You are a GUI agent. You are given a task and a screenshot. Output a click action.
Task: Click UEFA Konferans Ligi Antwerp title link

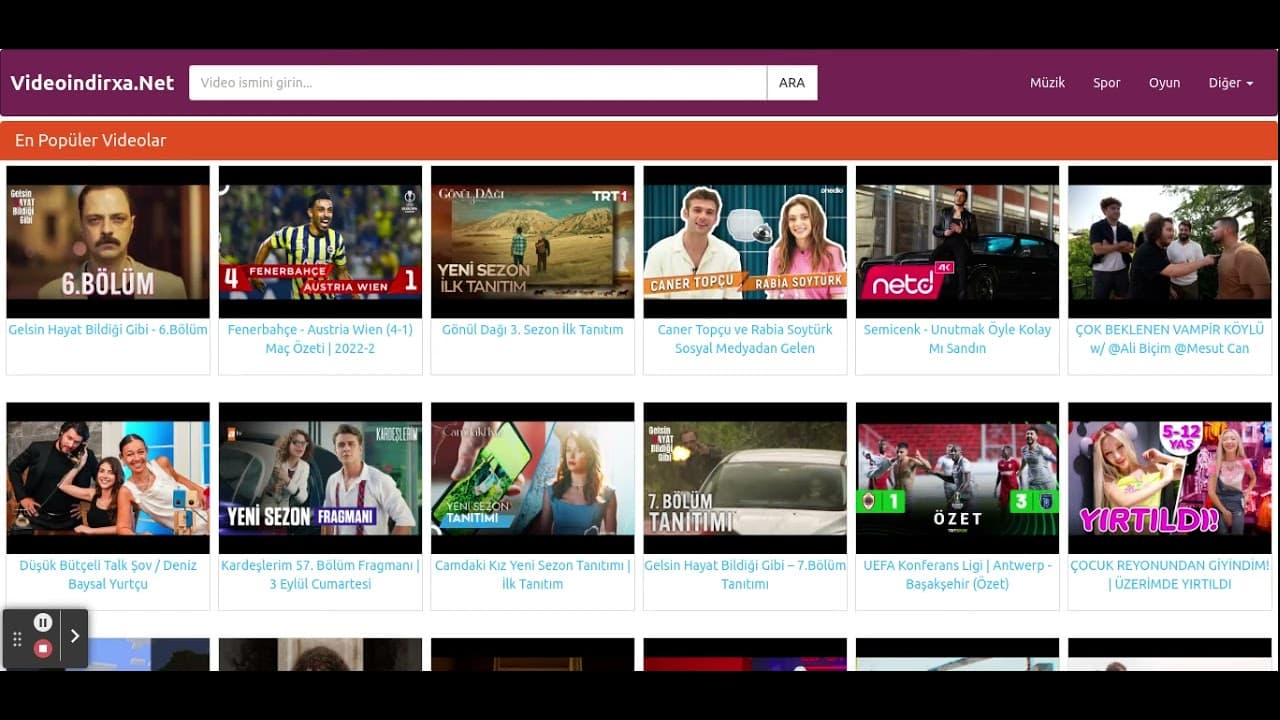pos(957,574)
